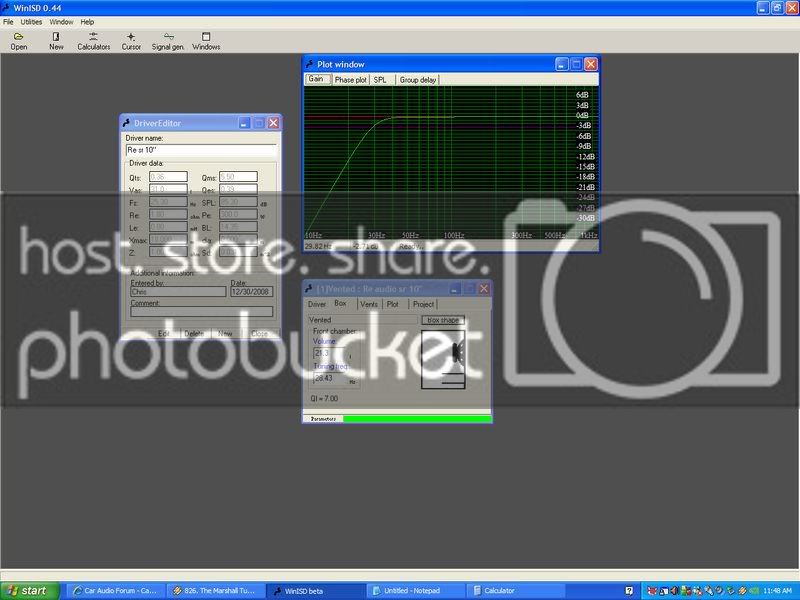
Task: Click the Edit button in DriverEditor
Action: [x=163, y=333]
